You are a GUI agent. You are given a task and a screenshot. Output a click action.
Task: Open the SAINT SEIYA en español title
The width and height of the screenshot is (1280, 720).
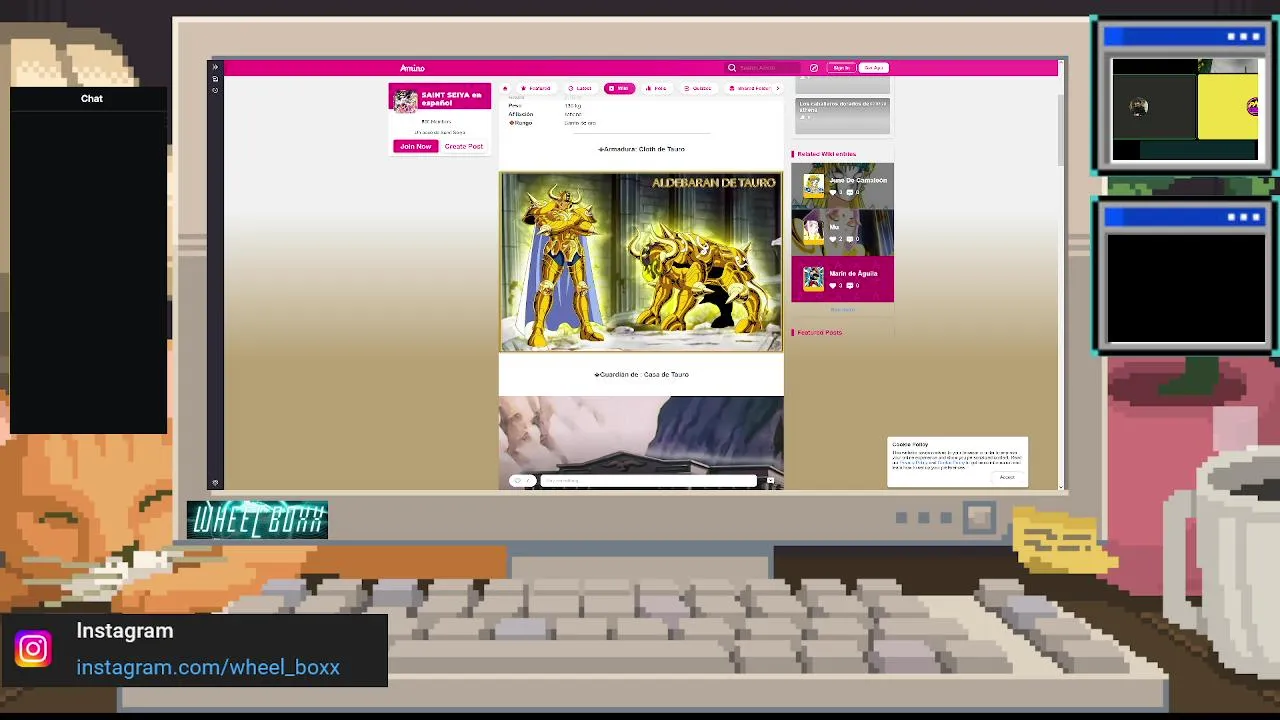coord(451,98)
